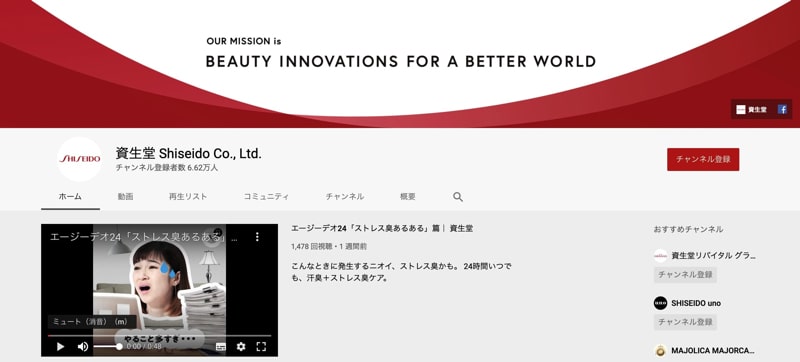Open the 再生リスト tab
This screenshot has height=362, width=800.
[x=188, y=197]
